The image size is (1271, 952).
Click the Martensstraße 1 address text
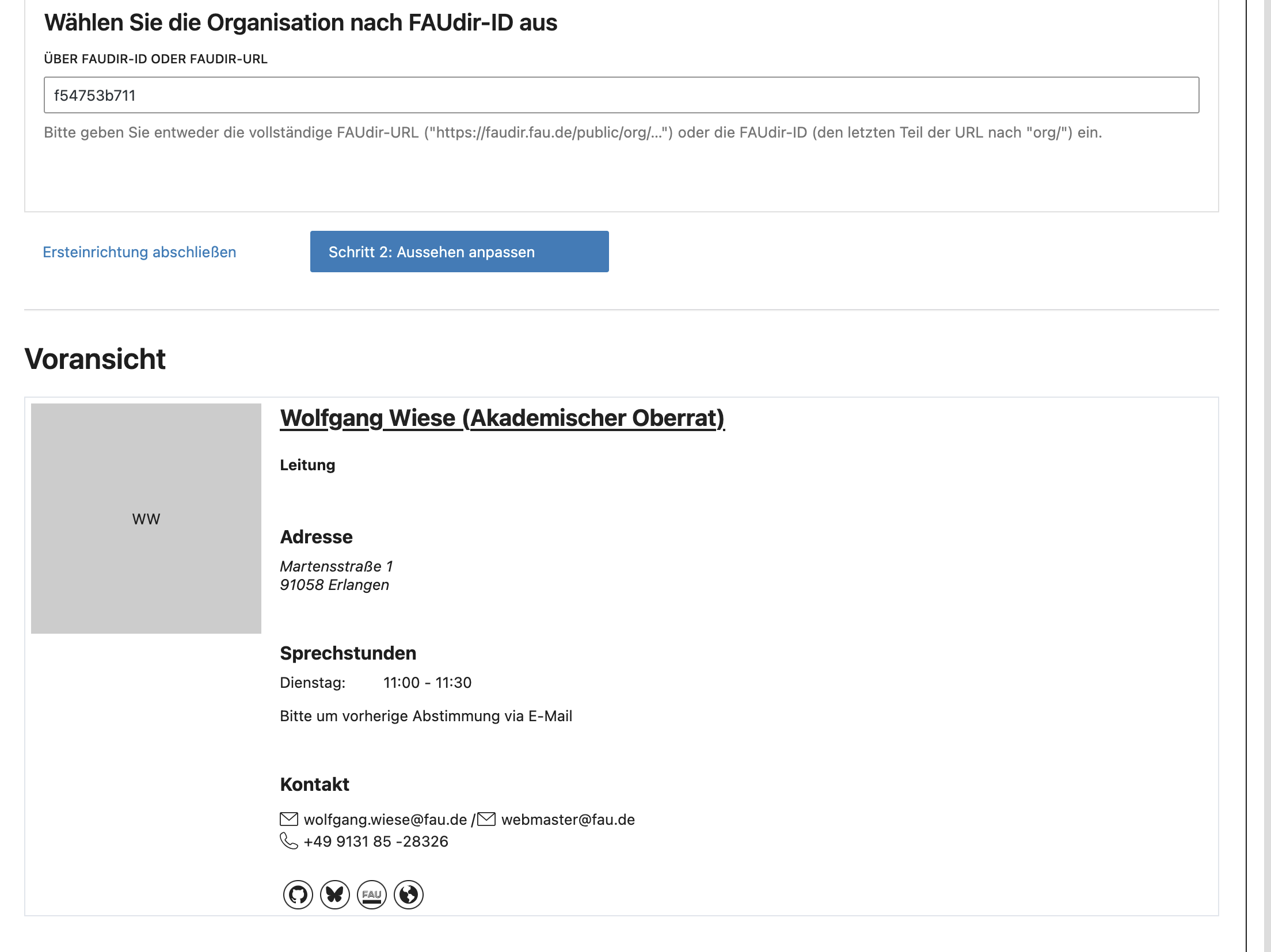click(x=336, y=566)
